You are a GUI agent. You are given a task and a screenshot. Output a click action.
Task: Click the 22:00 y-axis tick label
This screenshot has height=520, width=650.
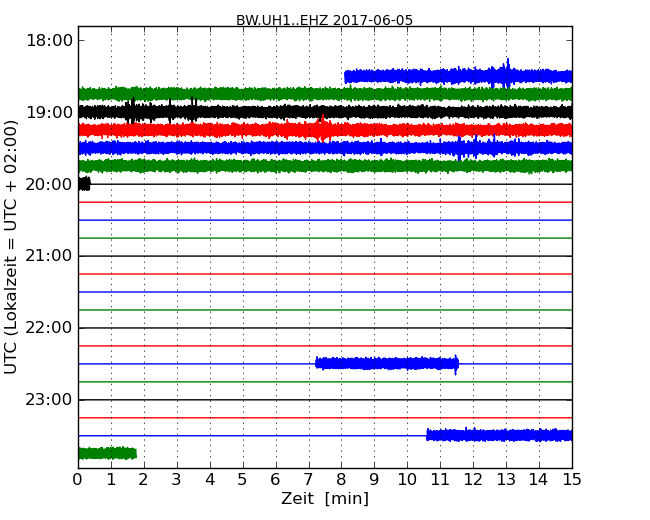48,328
